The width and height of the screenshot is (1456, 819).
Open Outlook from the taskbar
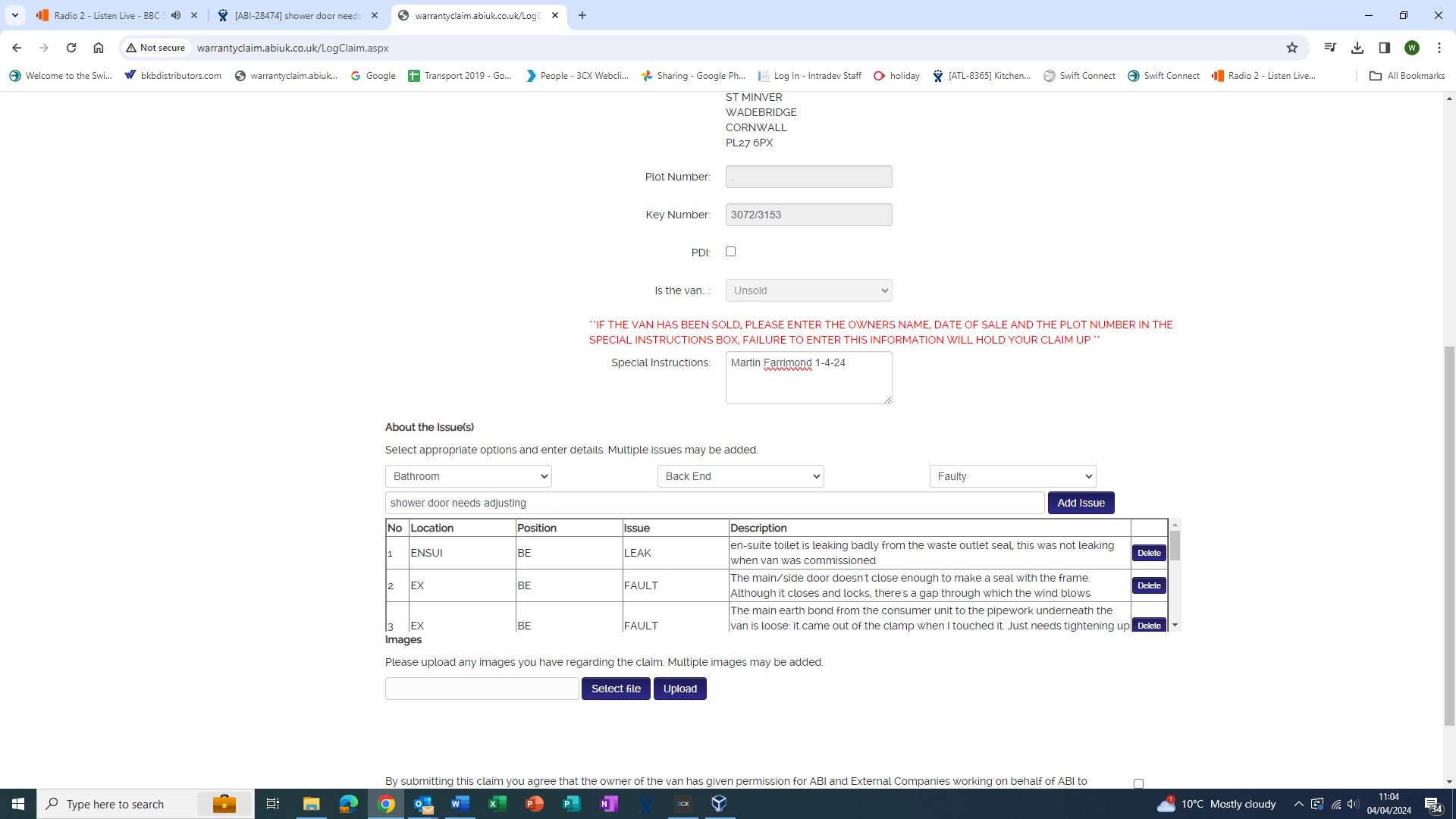coord(423,804)
